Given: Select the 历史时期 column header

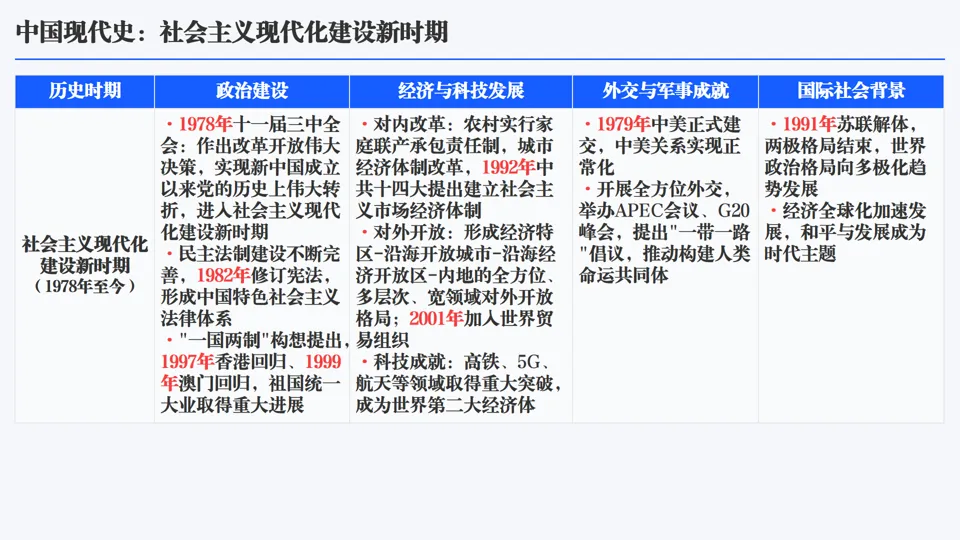Looking at the screenshot, I should click(x=85, y=91).
